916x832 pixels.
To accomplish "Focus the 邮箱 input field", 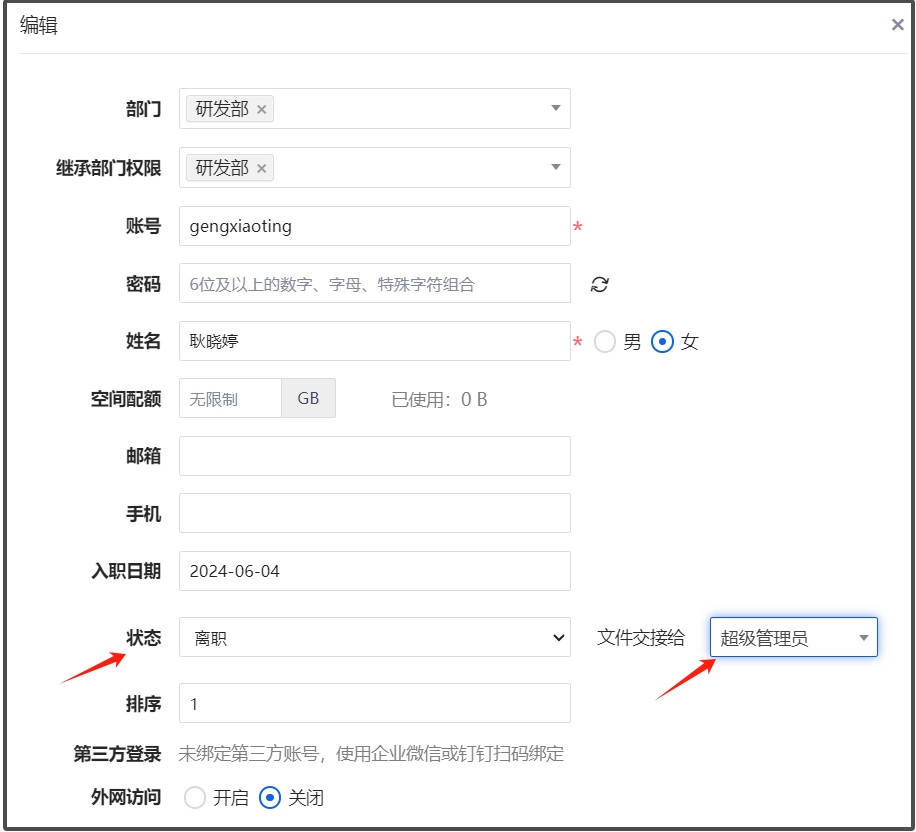I will coord(374,456).
